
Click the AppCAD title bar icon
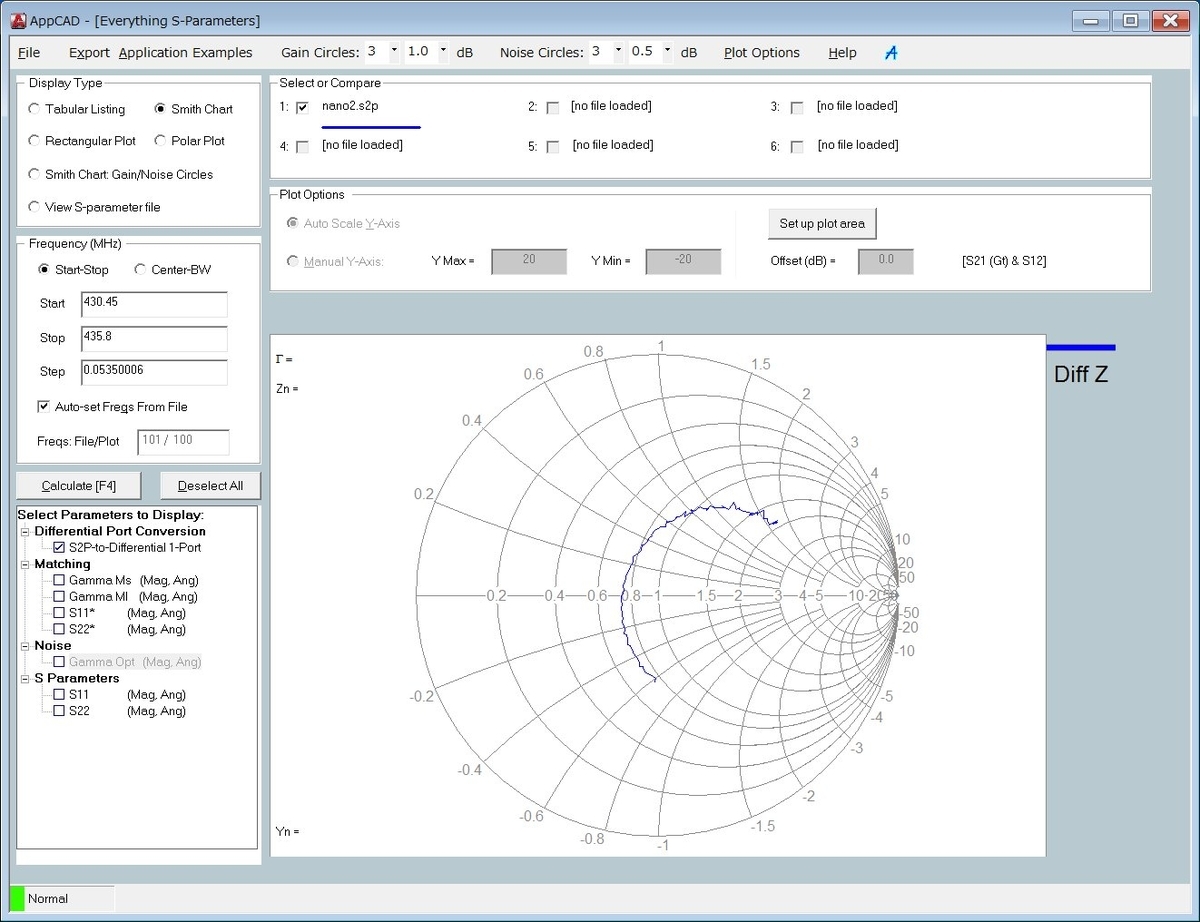(17, 20)
